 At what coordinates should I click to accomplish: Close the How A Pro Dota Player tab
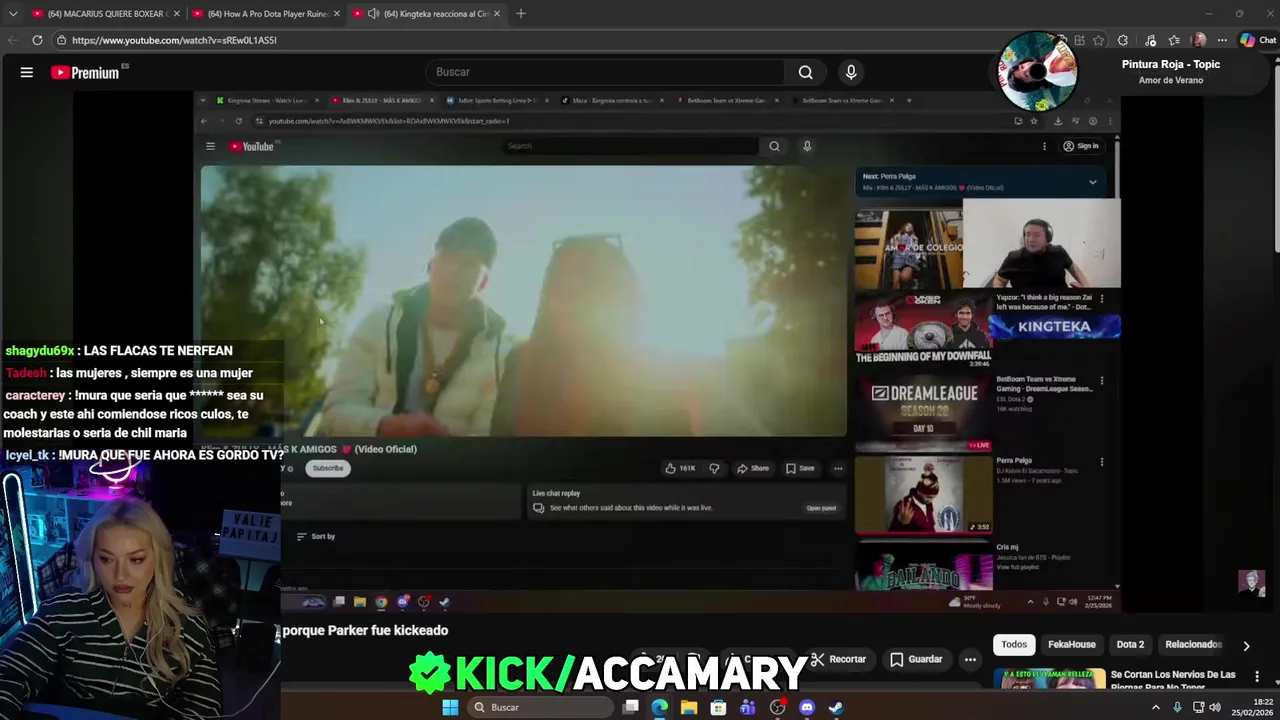pos(336,14)
